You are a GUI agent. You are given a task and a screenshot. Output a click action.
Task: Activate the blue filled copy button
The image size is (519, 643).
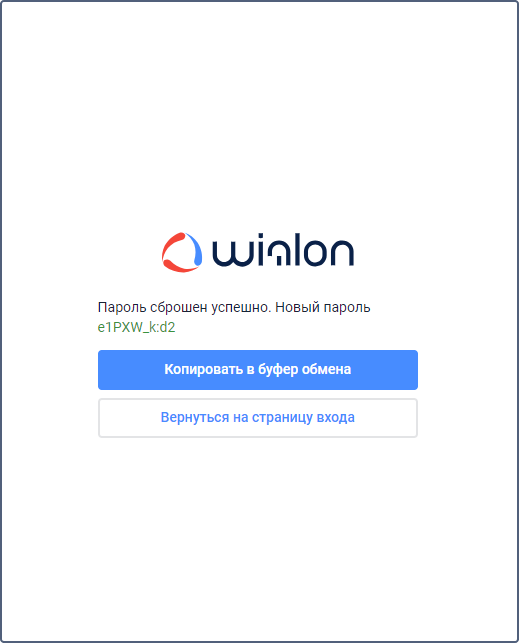pos(258,369)
